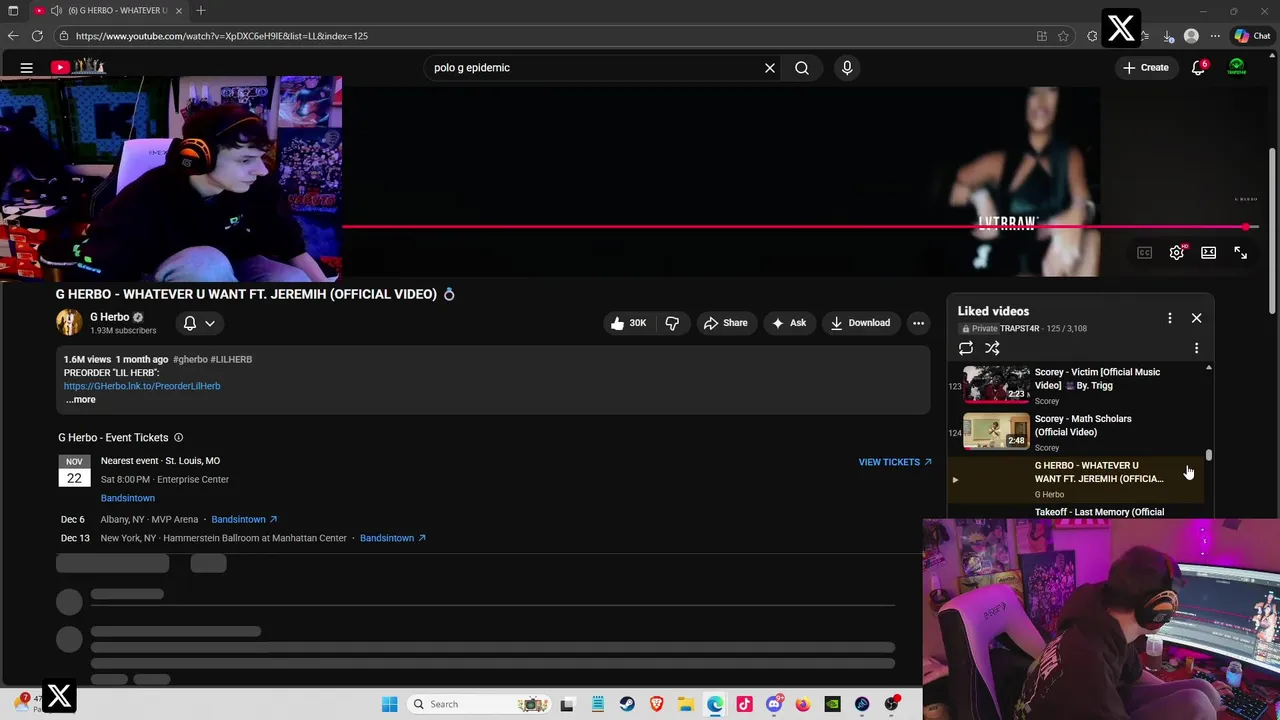Open G Herbo channel avatar
The image size is (1280, 720).
pyautogui.click(x=69, y=322)
